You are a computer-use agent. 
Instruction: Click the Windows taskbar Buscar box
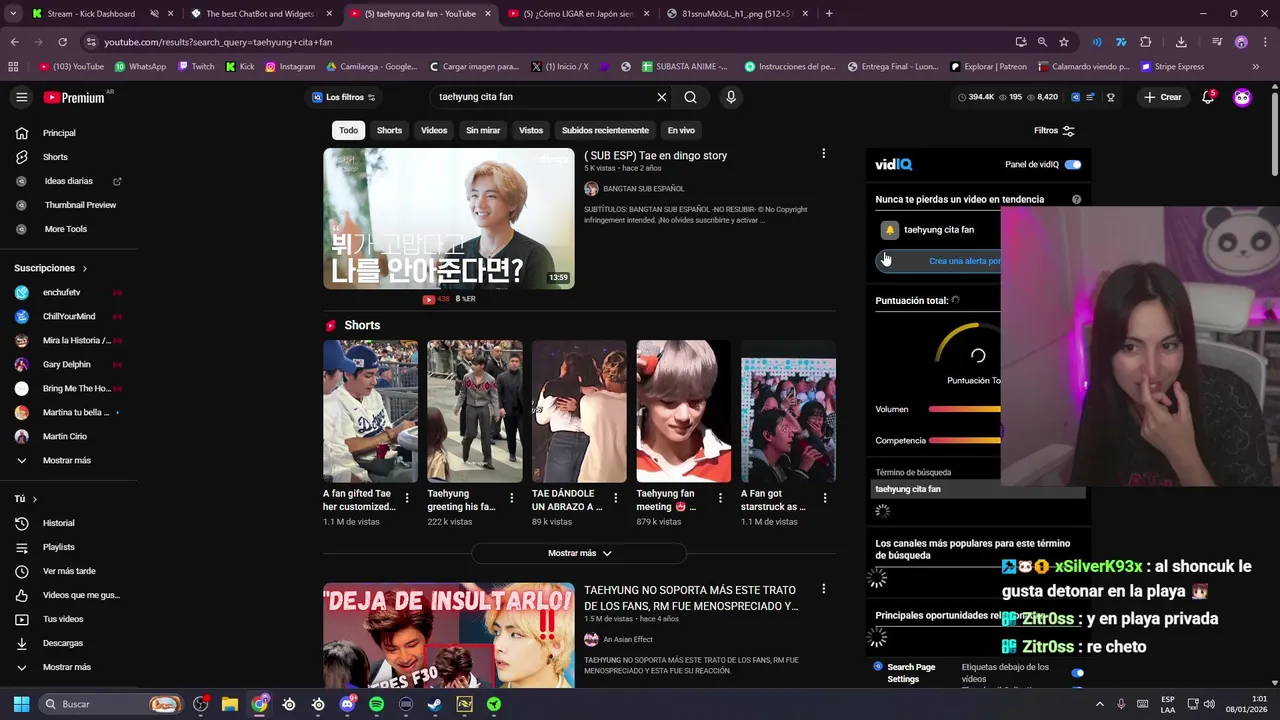click(110, 704)
